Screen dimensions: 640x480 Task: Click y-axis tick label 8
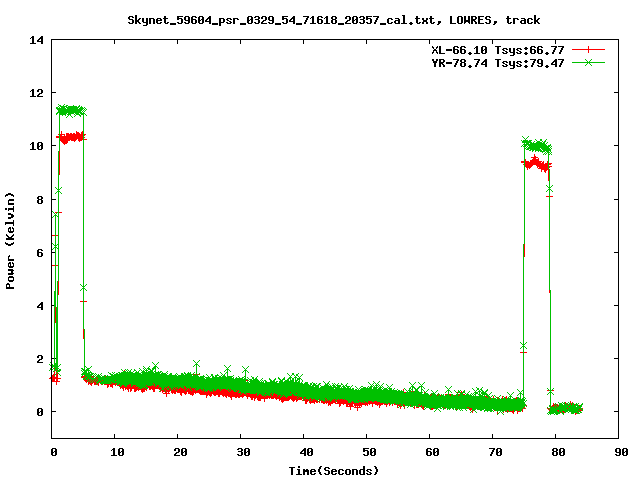[40, 200]
